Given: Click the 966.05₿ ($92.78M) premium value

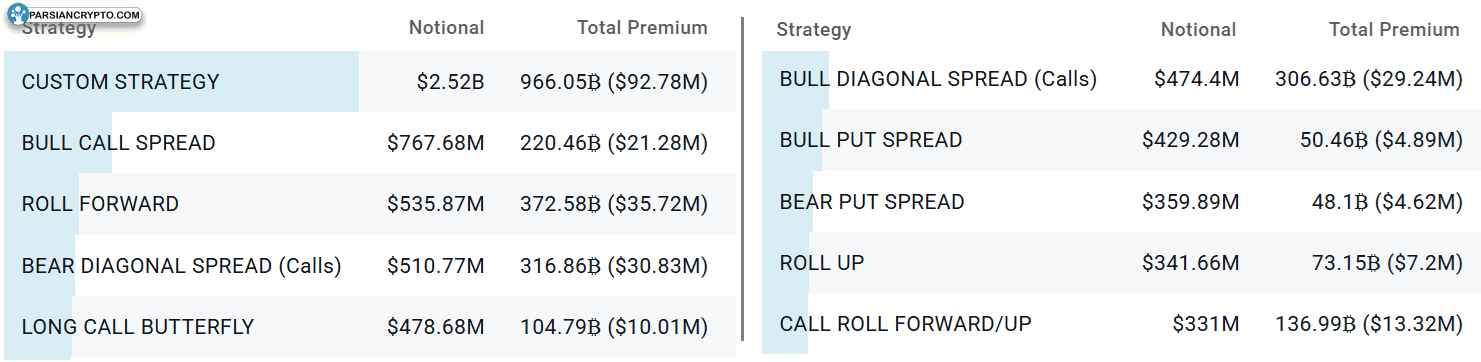Looking at the screenshot, I should pos(614,82).
